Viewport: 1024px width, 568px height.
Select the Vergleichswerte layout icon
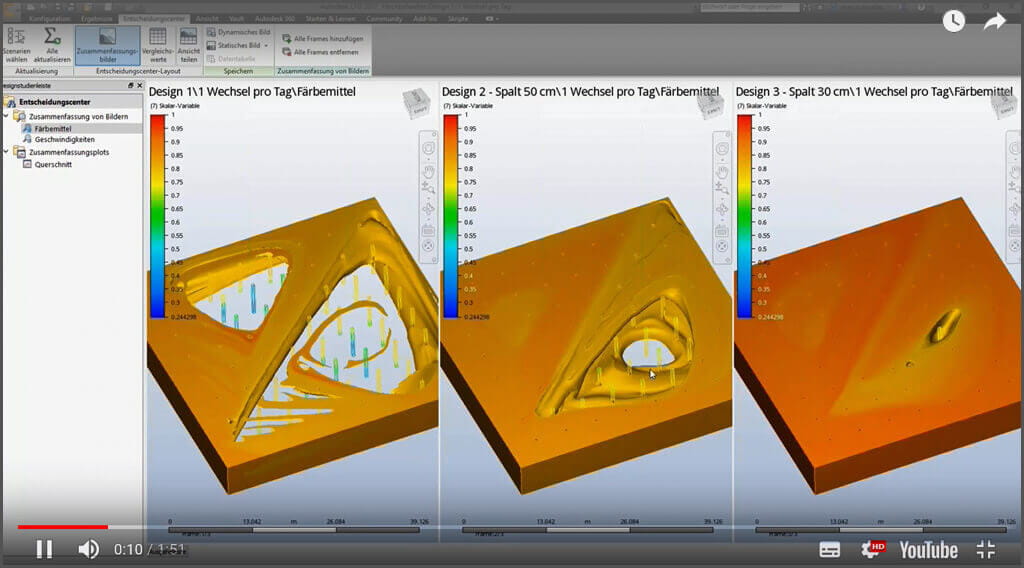157,44
